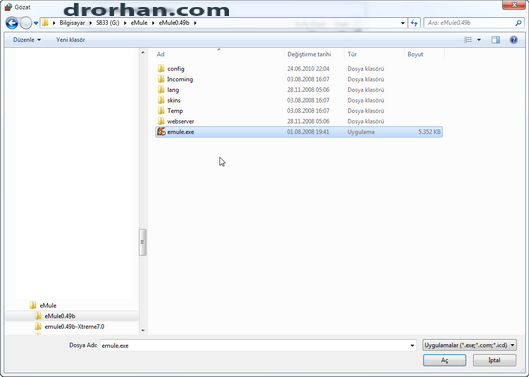Click the eMule tree folder icon

coord(33,305)
